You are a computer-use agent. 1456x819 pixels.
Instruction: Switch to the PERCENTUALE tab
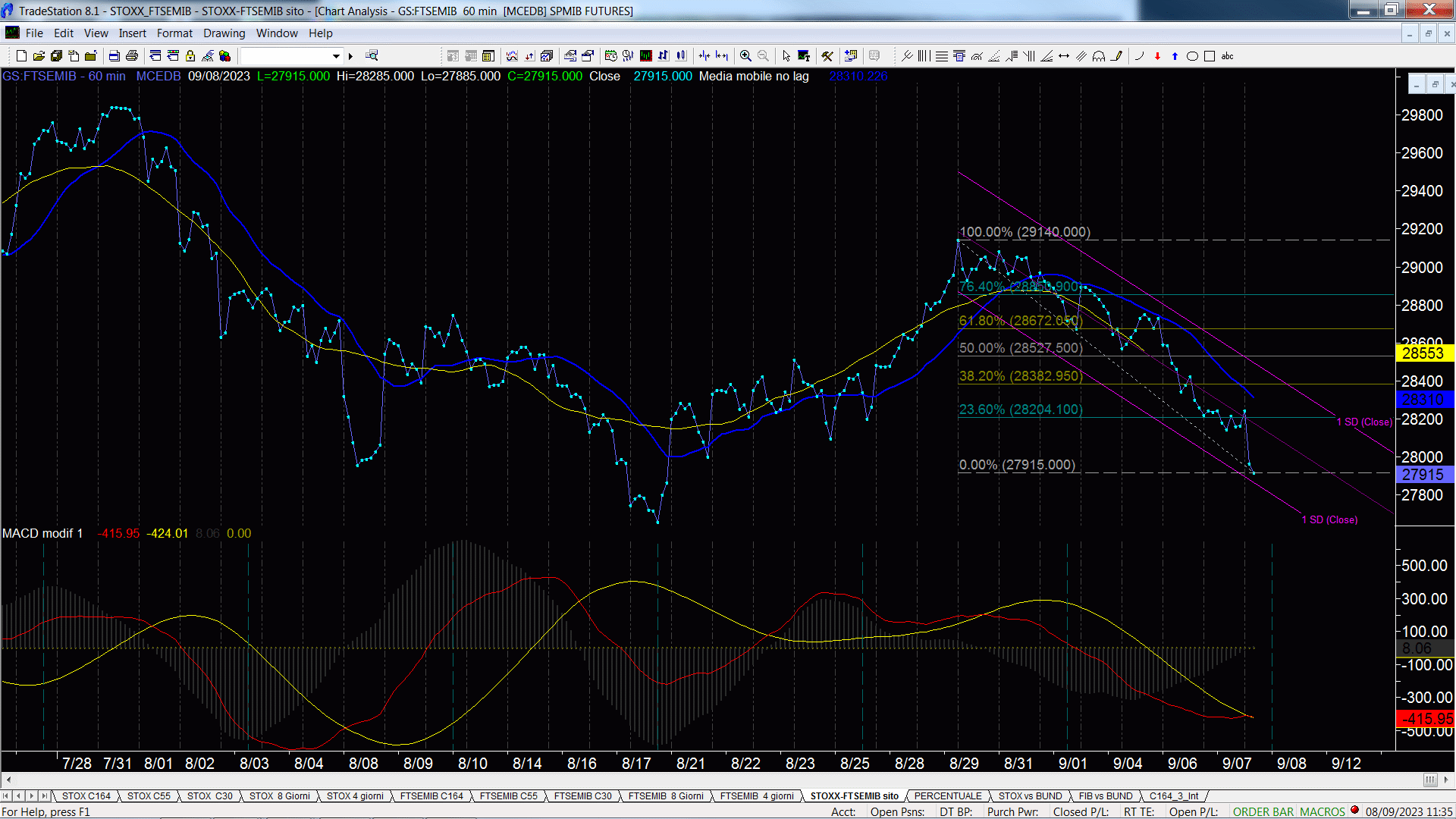coord(947,796)
